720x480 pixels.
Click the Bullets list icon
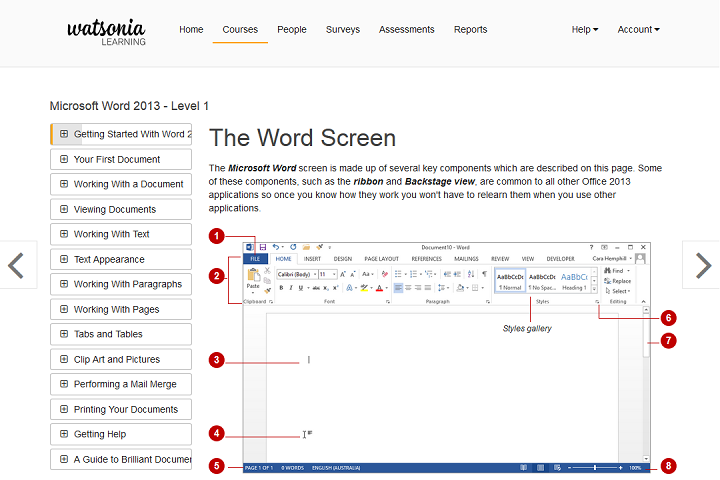(398, 274)
